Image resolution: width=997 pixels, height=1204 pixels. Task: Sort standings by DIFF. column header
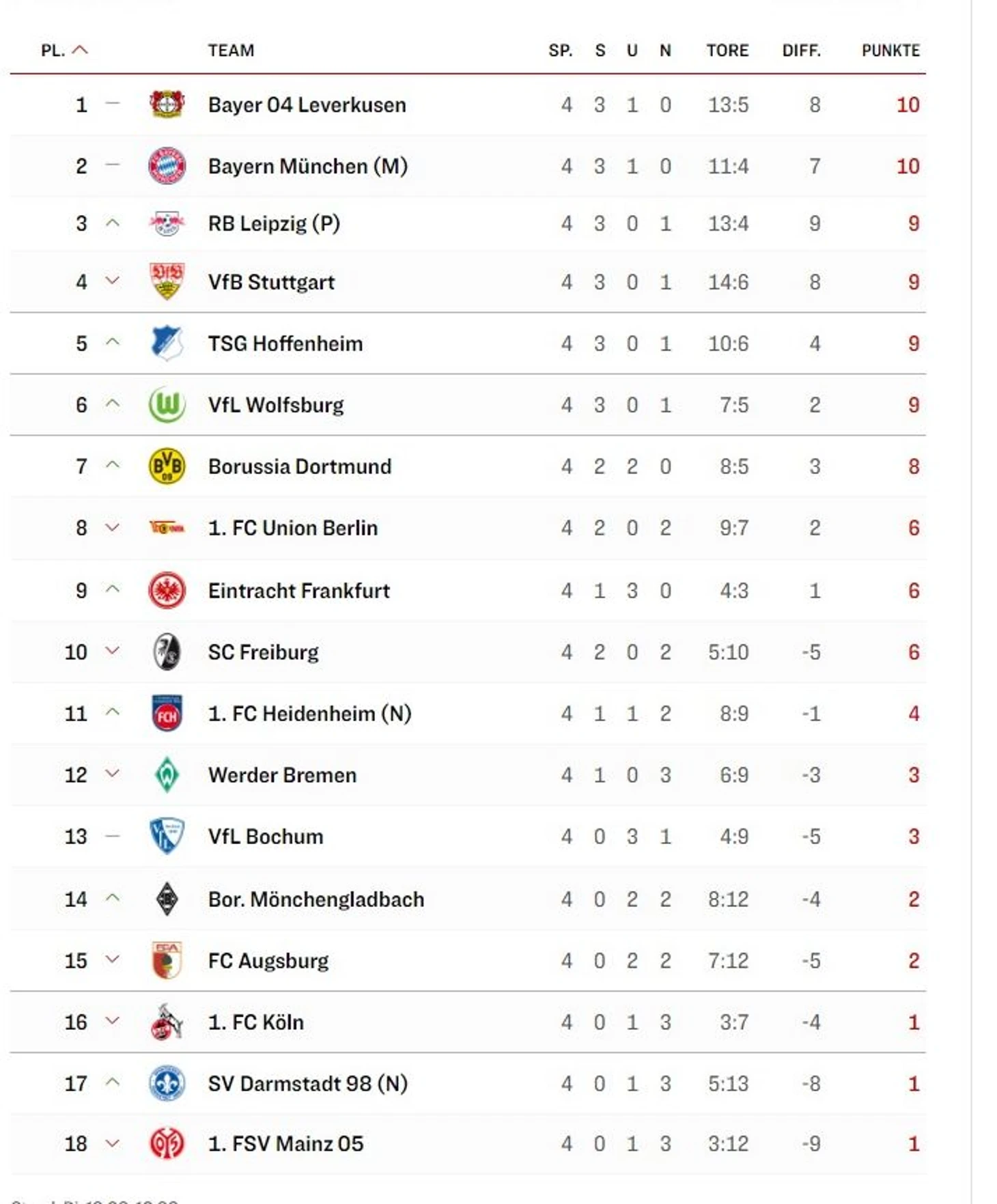(x=801, y=51)
